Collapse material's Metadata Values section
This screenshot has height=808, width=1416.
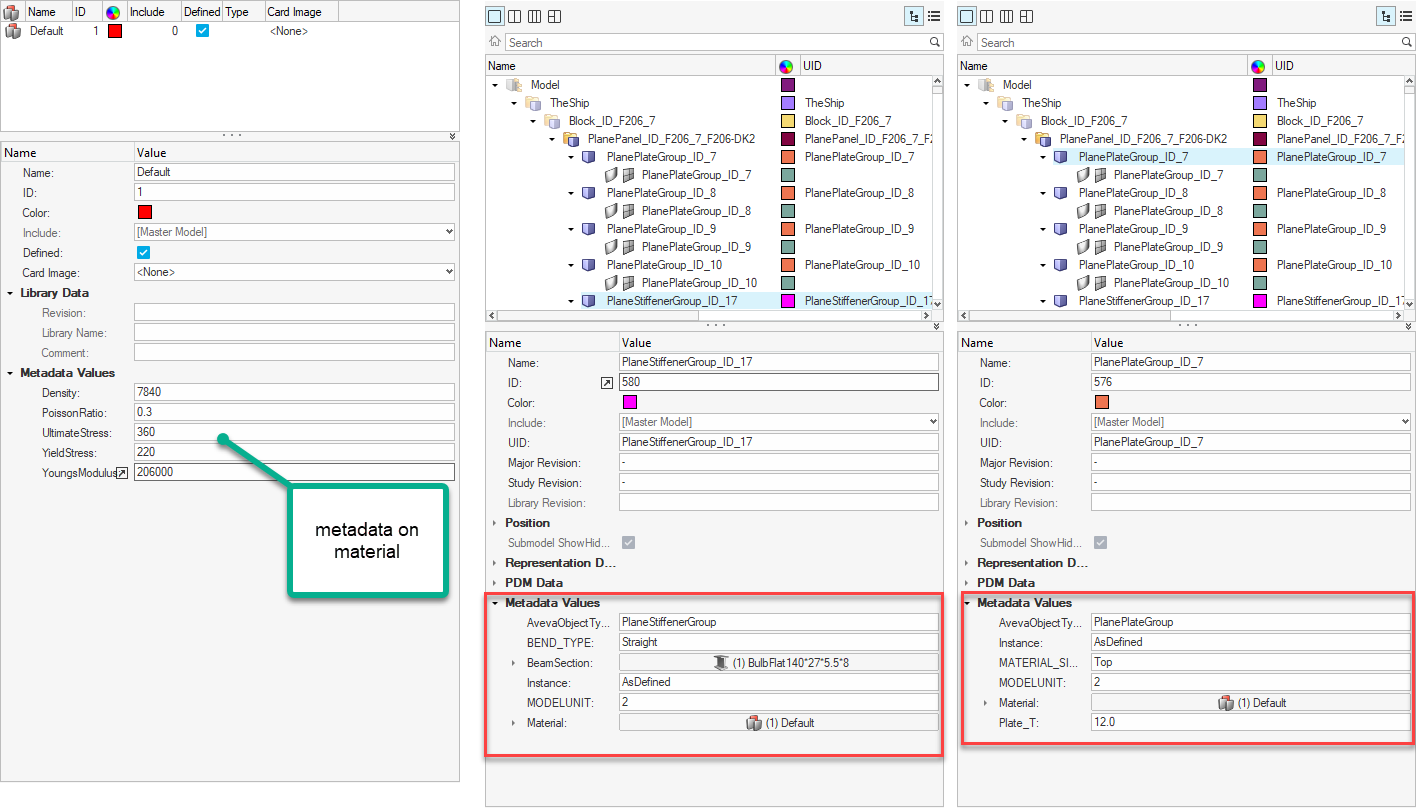pyautogui.click(x=10, y=373)
